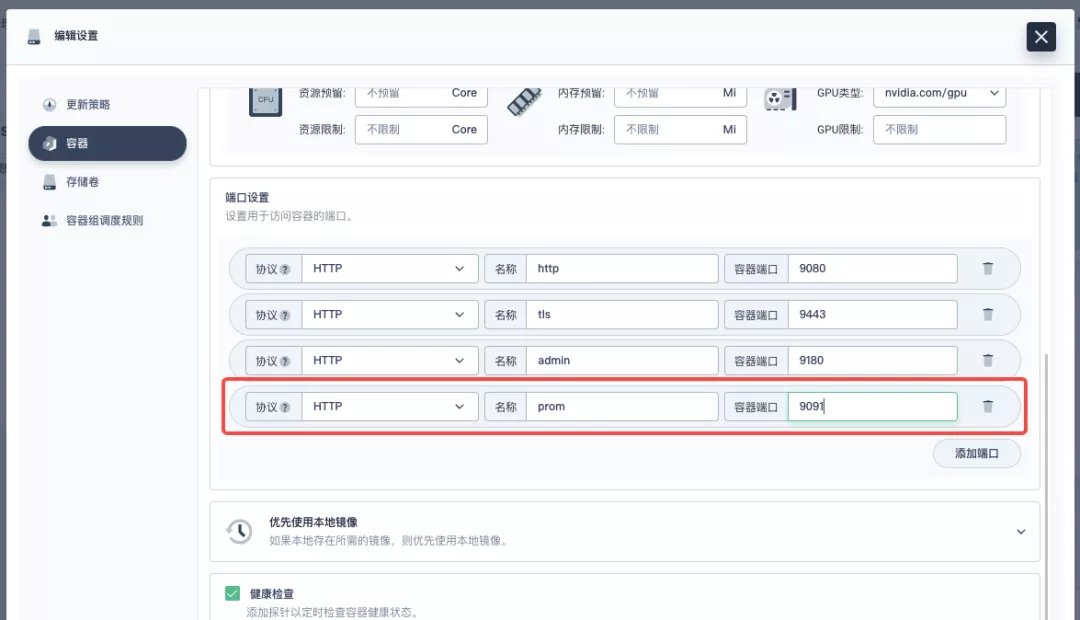Viewport: 1080px width, 620px height.
Task: Click protocol help icon in tls row
Action: 285,316
